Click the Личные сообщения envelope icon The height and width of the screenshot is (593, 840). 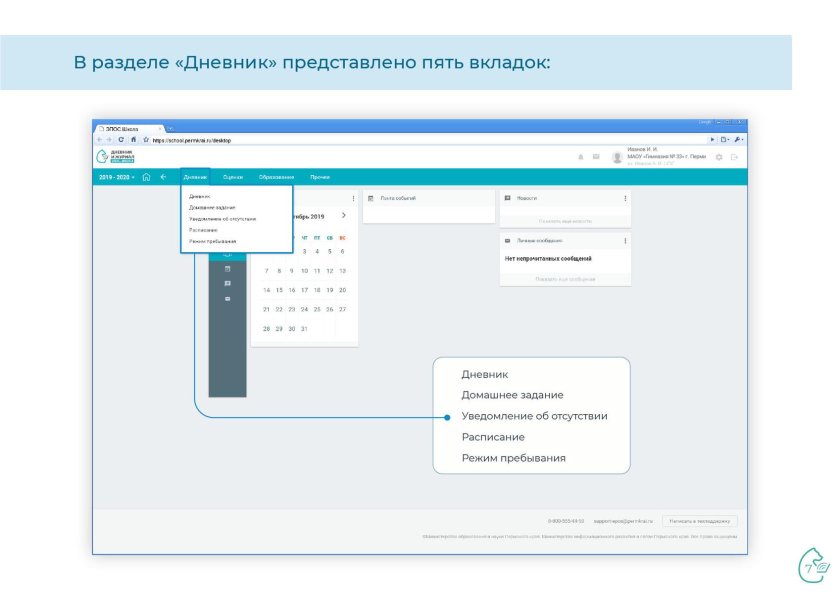(506, 240)
